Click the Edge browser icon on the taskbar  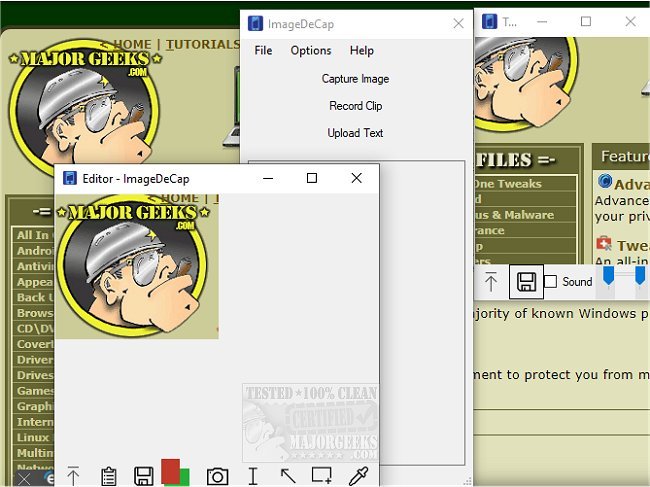click(50, 479)
